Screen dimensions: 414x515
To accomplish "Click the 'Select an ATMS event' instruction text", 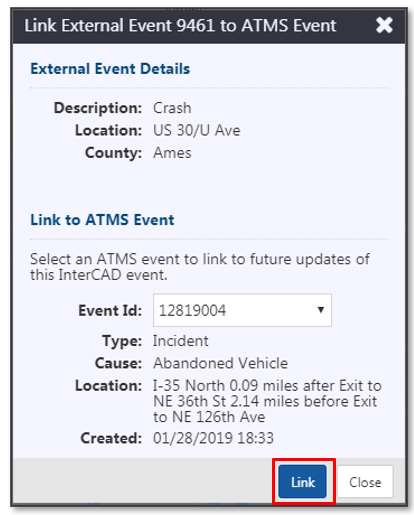I will pyautogui.click(x=200, y=267).
